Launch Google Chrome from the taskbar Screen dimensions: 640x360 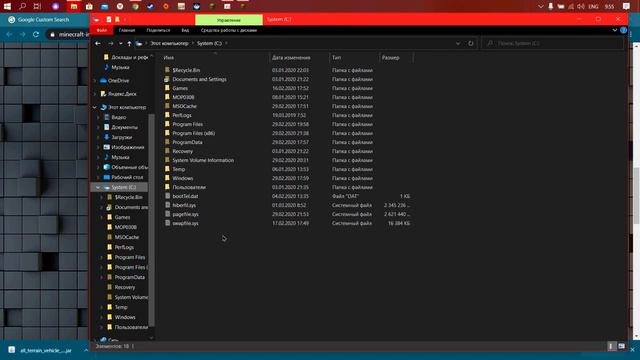(x=135, y=7)
